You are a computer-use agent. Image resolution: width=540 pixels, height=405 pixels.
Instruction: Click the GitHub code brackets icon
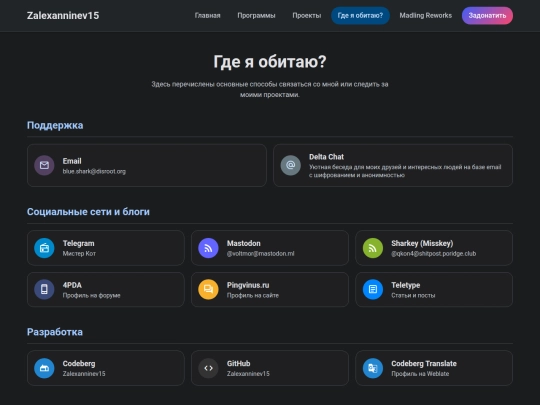(x=208, y=368)
